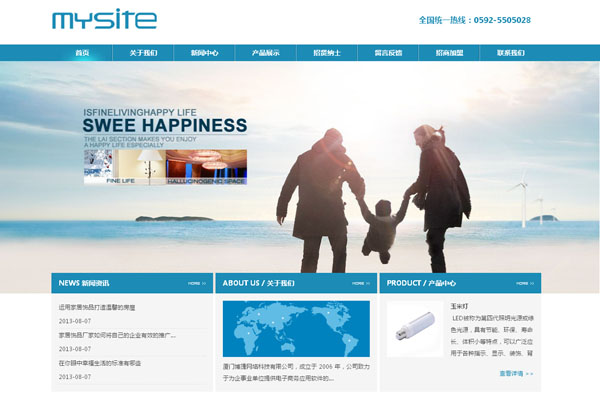Open the second news article link
Image resolution: width=600 pixels, height=400 pixels.
[x=116, y=335]
